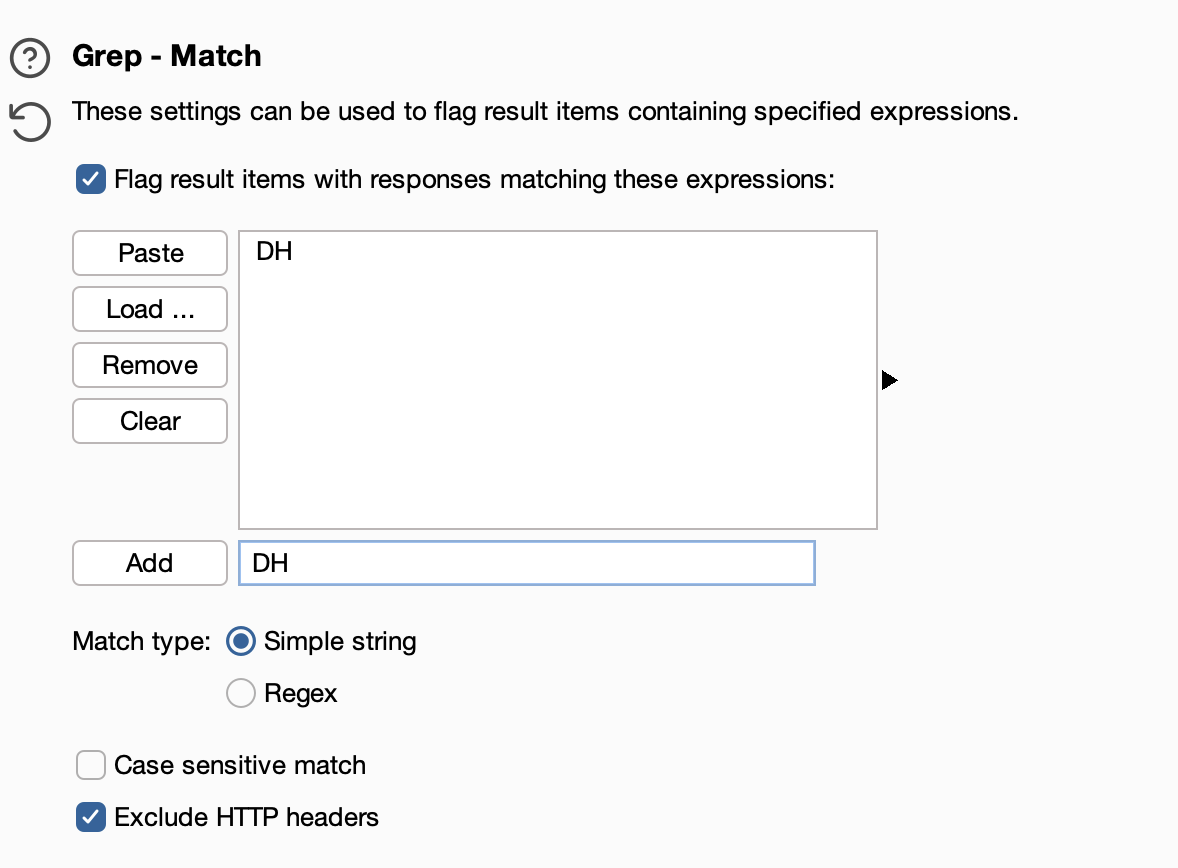Select the DH entry in expressions list
The width and height of the screenshot is (1178, 868).
274,251
